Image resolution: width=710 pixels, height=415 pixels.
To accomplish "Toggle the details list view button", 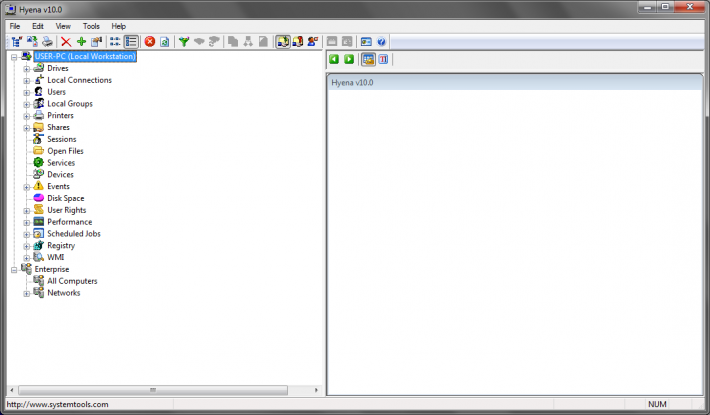I will click(131, 42).
